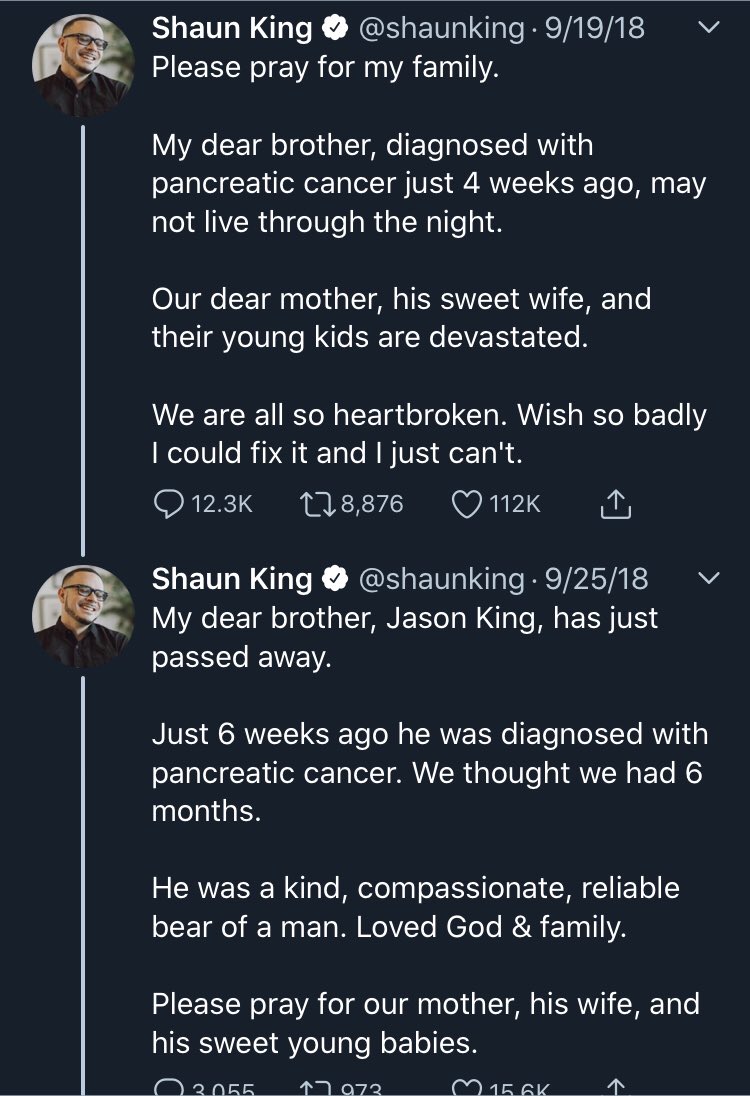Open the dropdown arrow on the 9/25/18 tweet

[x=708, y=579]
